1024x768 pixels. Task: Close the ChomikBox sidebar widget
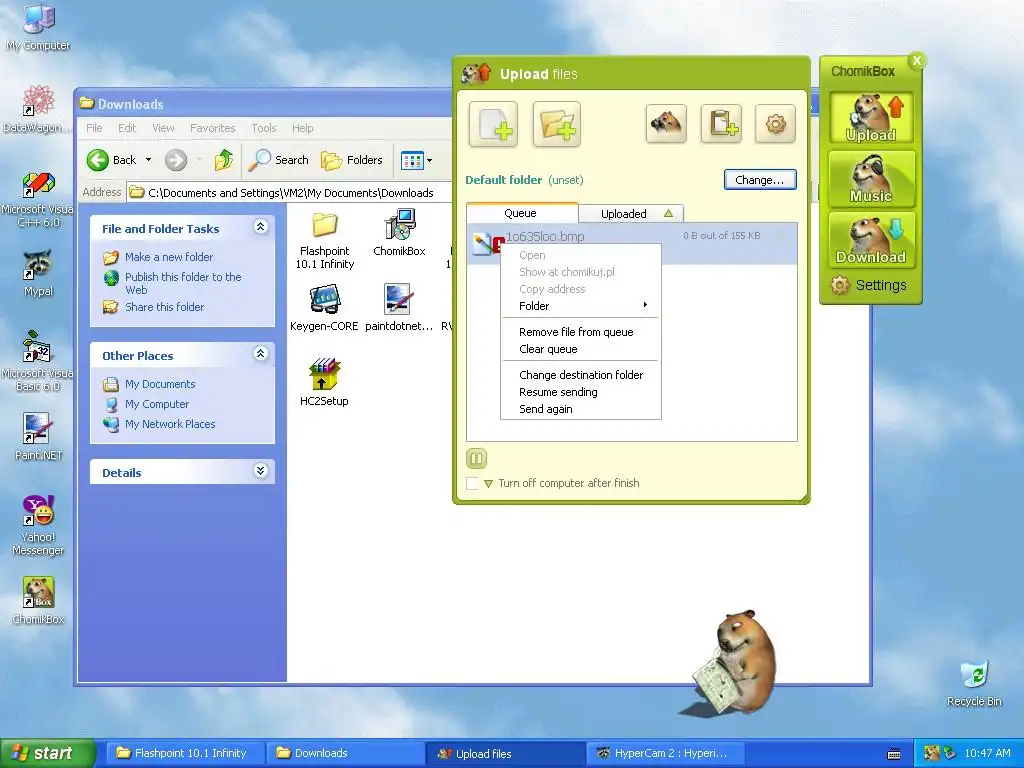coord(917,61)
